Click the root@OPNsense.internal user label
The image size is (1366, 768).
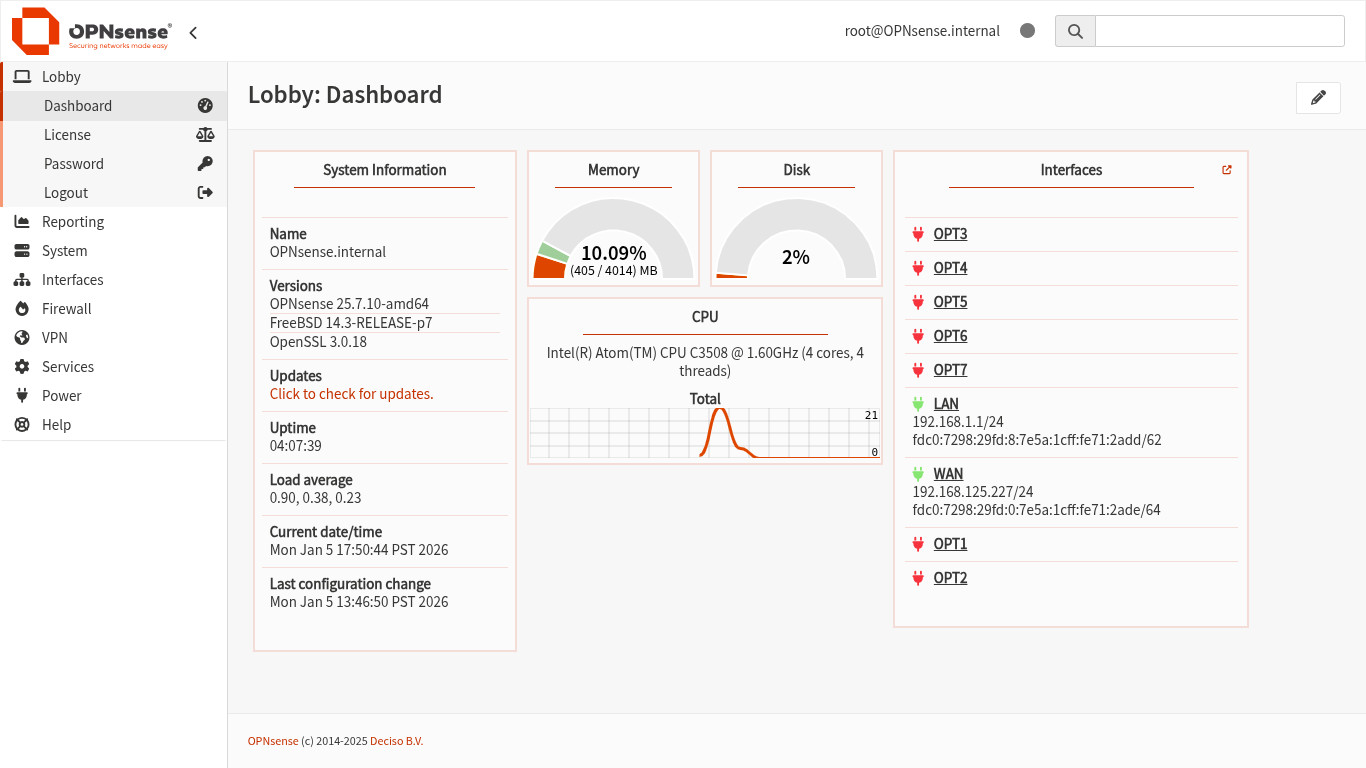point(922,31)
